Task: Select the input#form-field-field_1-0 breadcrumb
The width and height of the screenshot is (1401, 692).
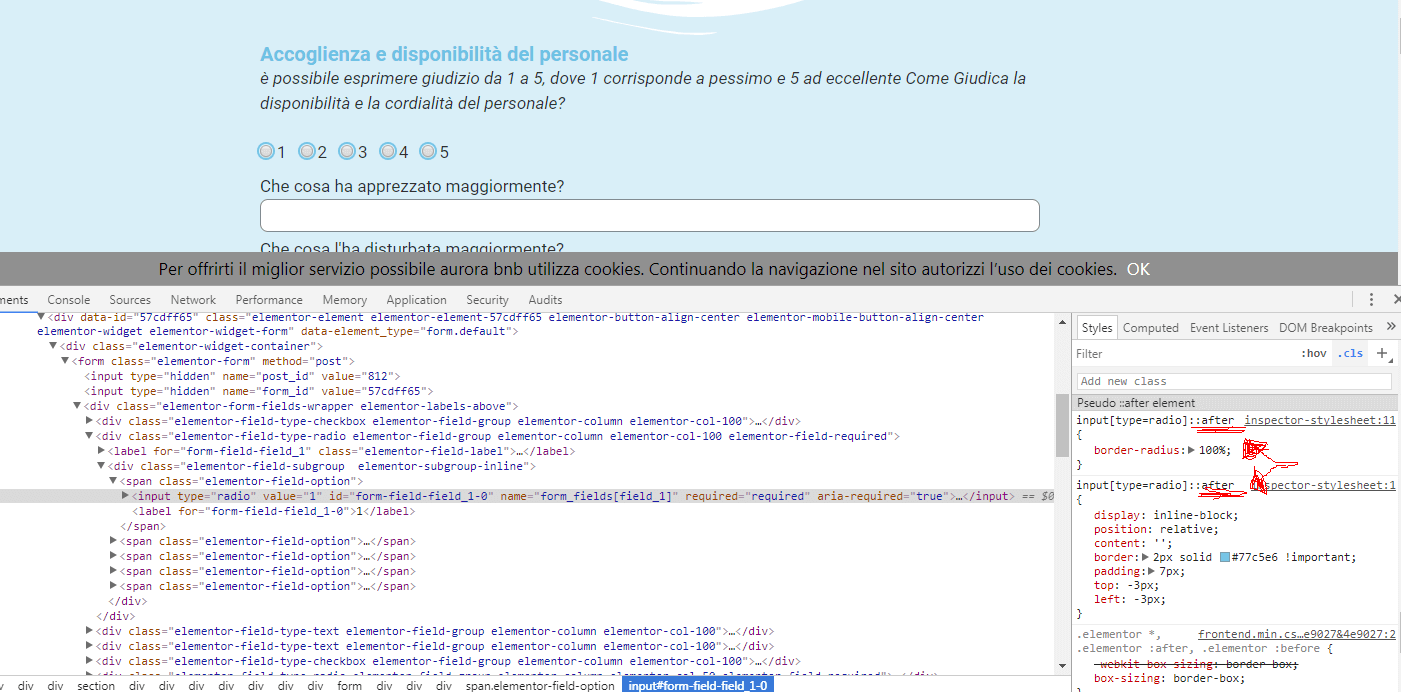Action: [697, 686]
